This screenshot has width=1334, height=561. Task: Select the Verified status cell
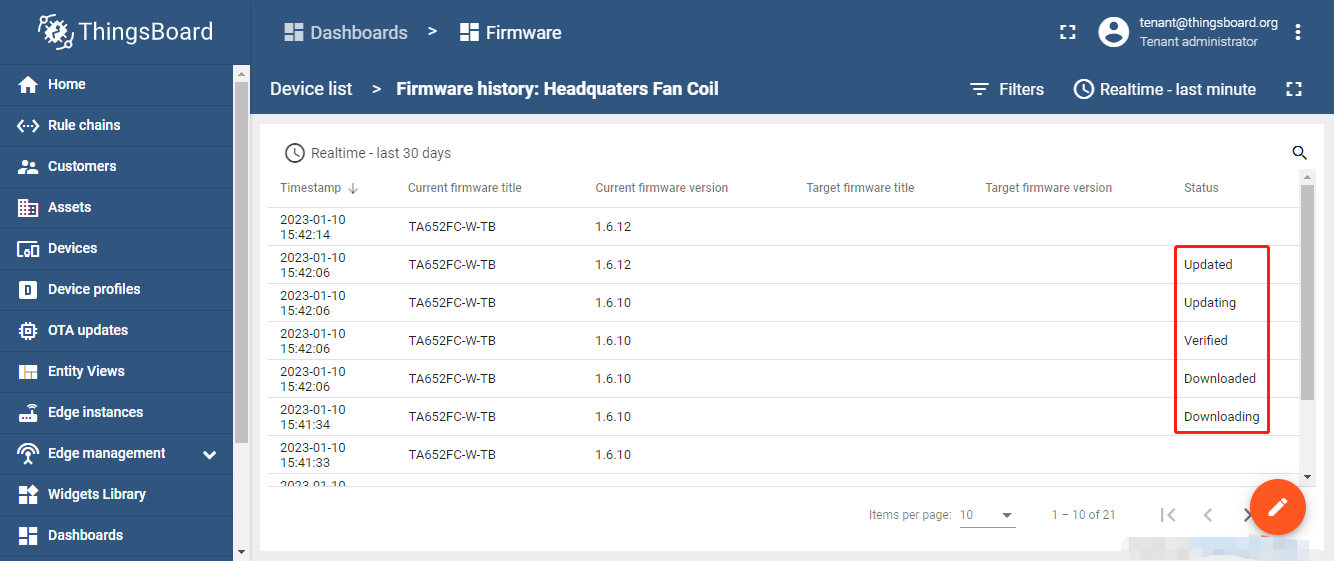(1206, 341)
